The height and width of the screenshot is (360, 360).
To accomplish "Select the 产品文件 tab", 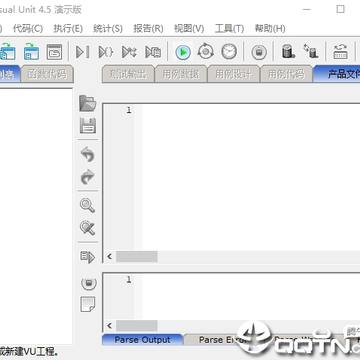I will pos(337,74).
